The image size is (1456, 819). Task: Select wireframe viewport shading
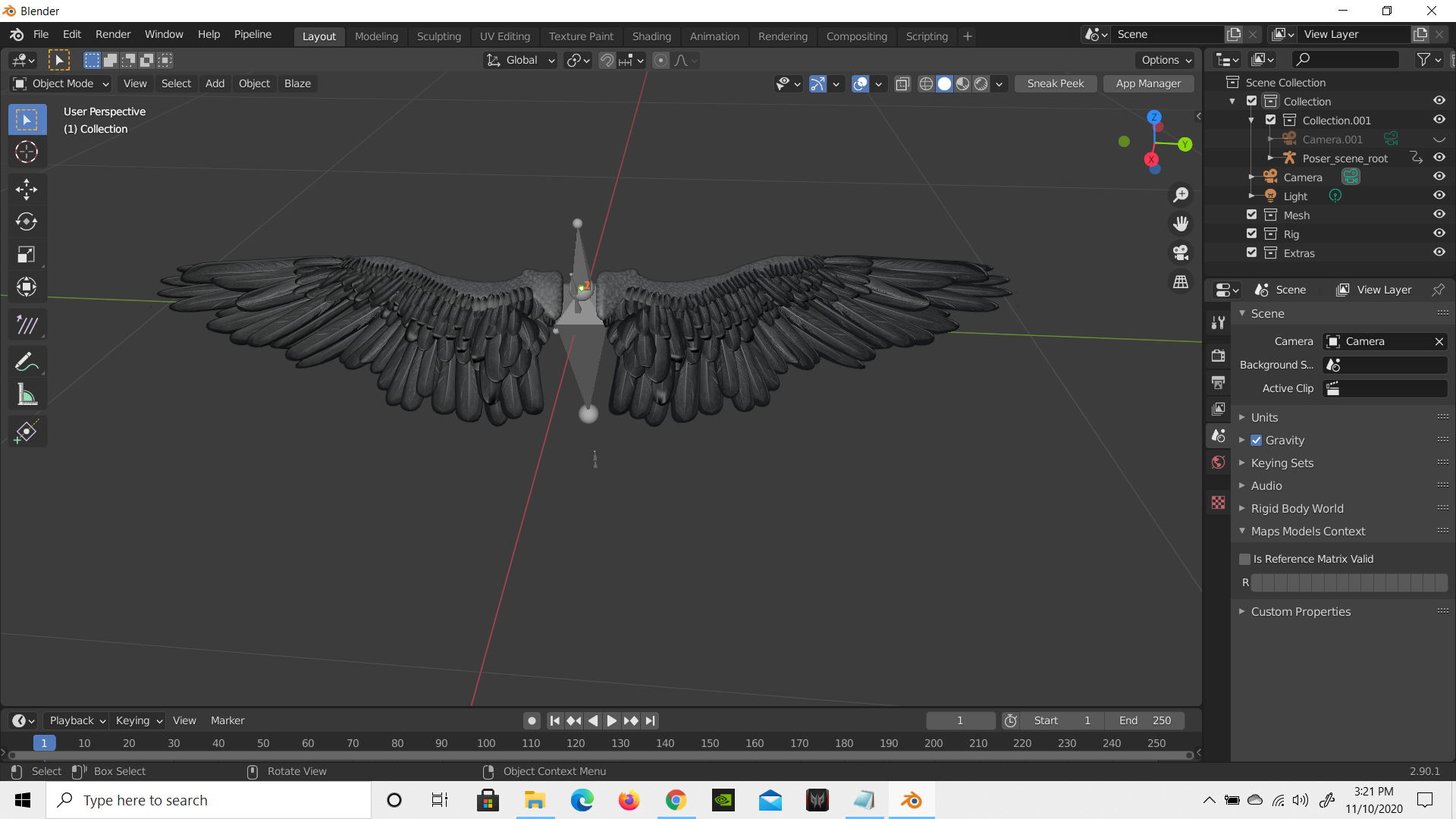926,83
